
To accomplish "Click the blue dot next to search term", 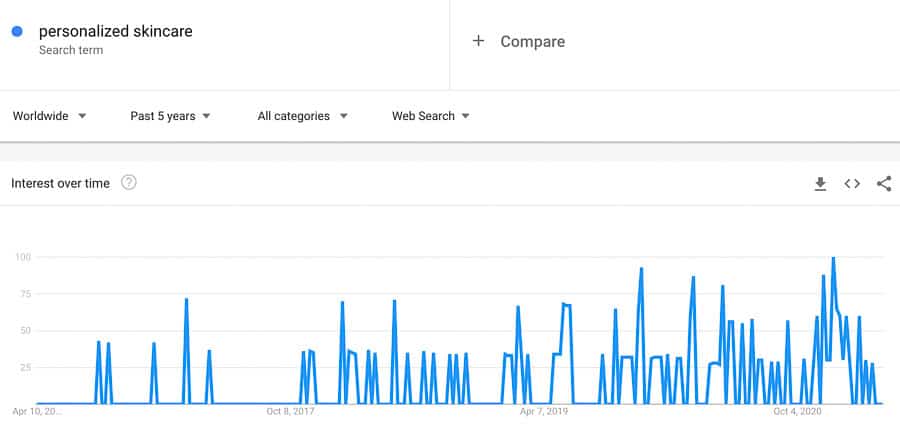I will pos(17,32).
